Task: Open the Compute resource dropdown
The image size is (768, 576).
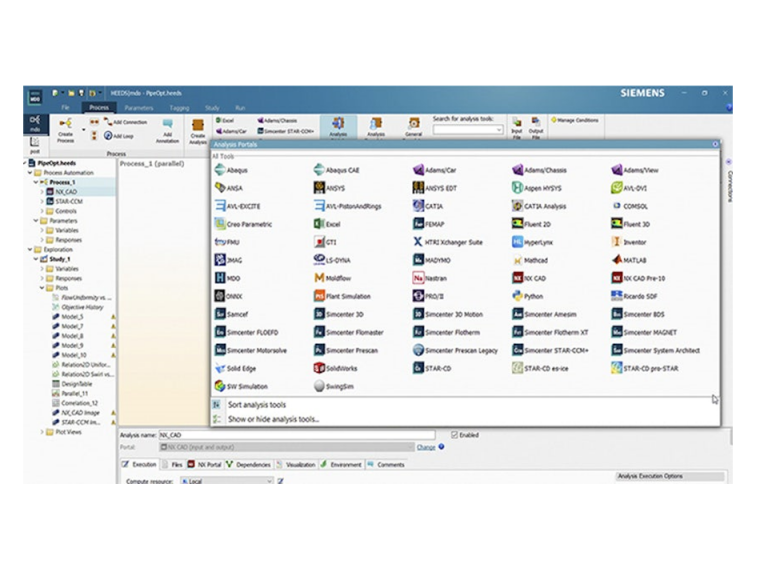Action: point(269,481)
